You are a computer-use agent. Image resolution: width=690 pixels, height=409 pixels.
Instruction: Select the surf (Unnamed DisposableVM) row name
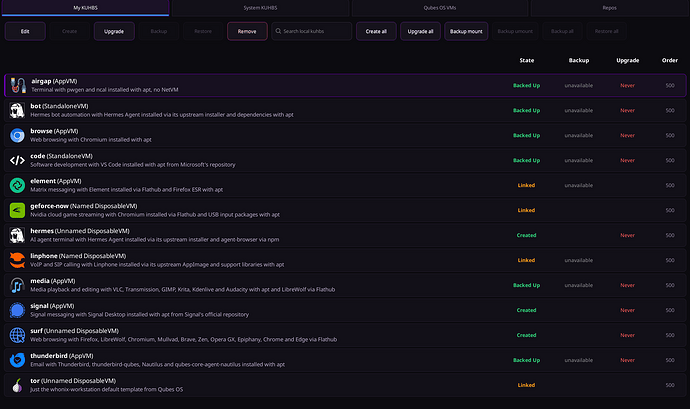[x=74, y=331]
